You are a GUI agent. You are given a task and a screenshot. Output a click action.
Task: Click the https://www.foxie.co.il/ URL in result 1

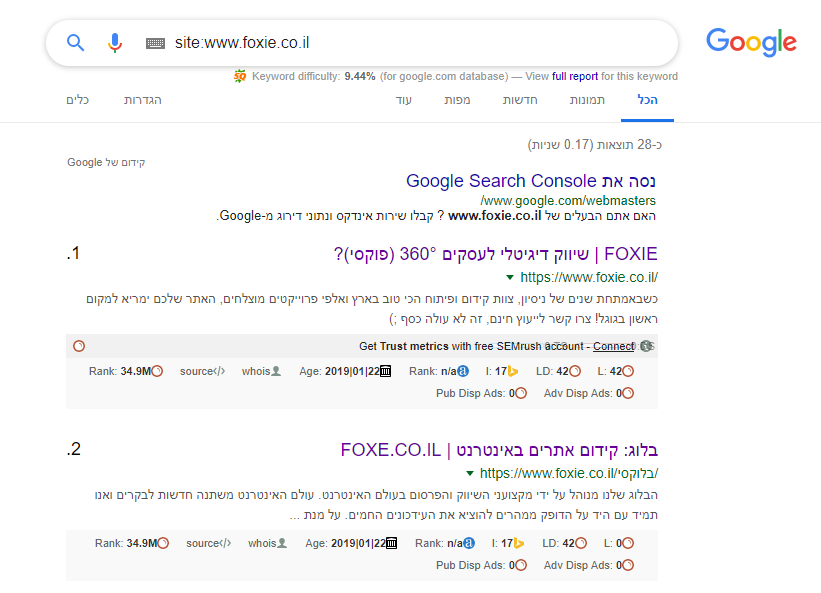(x=589, y=277)
